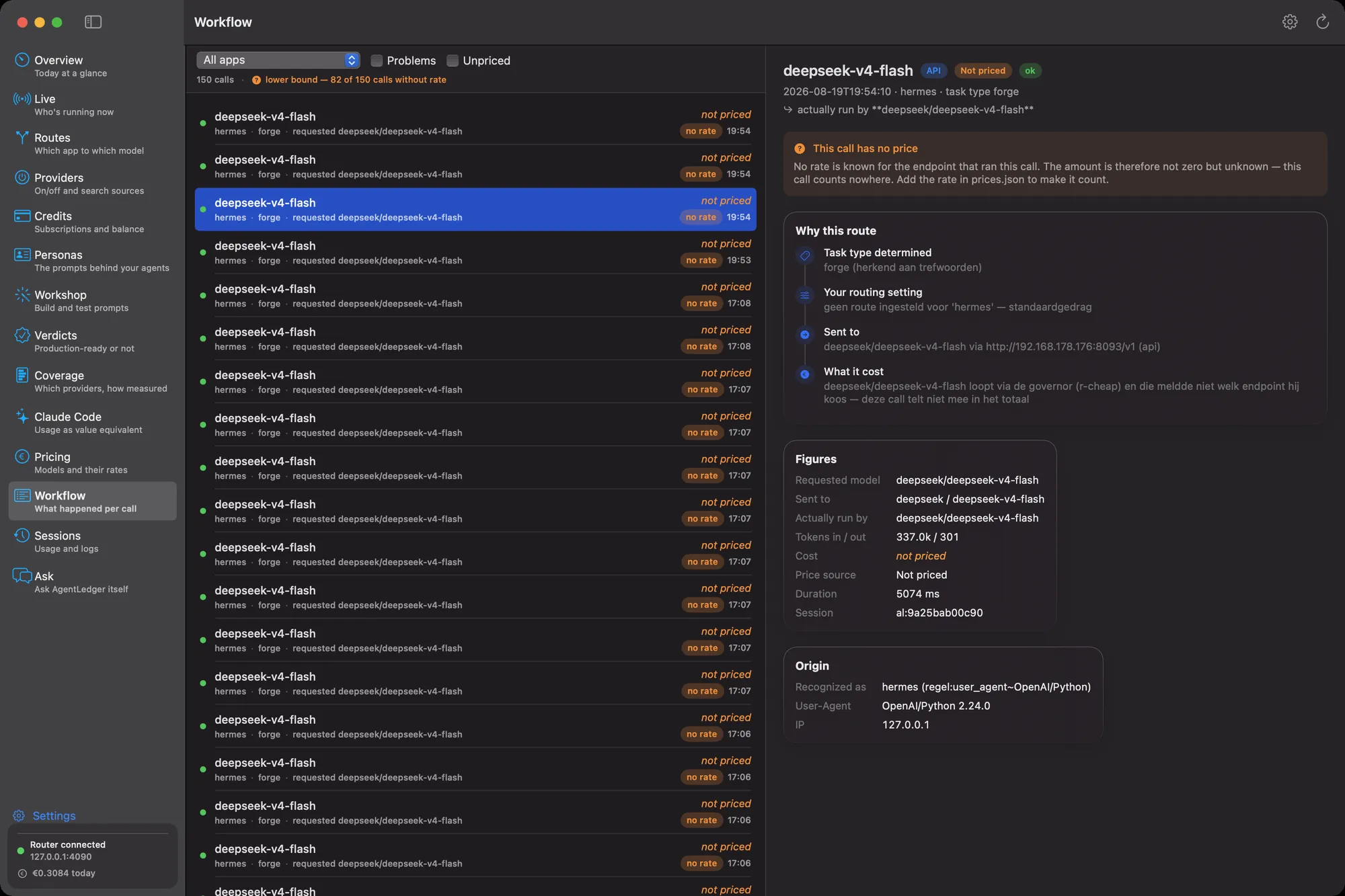
Task: Click the €0.3084 today amount
Action: 64,873
